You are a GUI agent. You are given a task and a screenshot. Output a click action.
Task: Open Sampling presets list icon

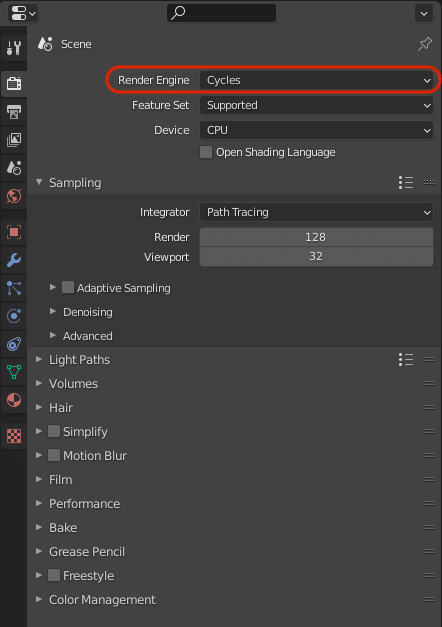[406, 182]
